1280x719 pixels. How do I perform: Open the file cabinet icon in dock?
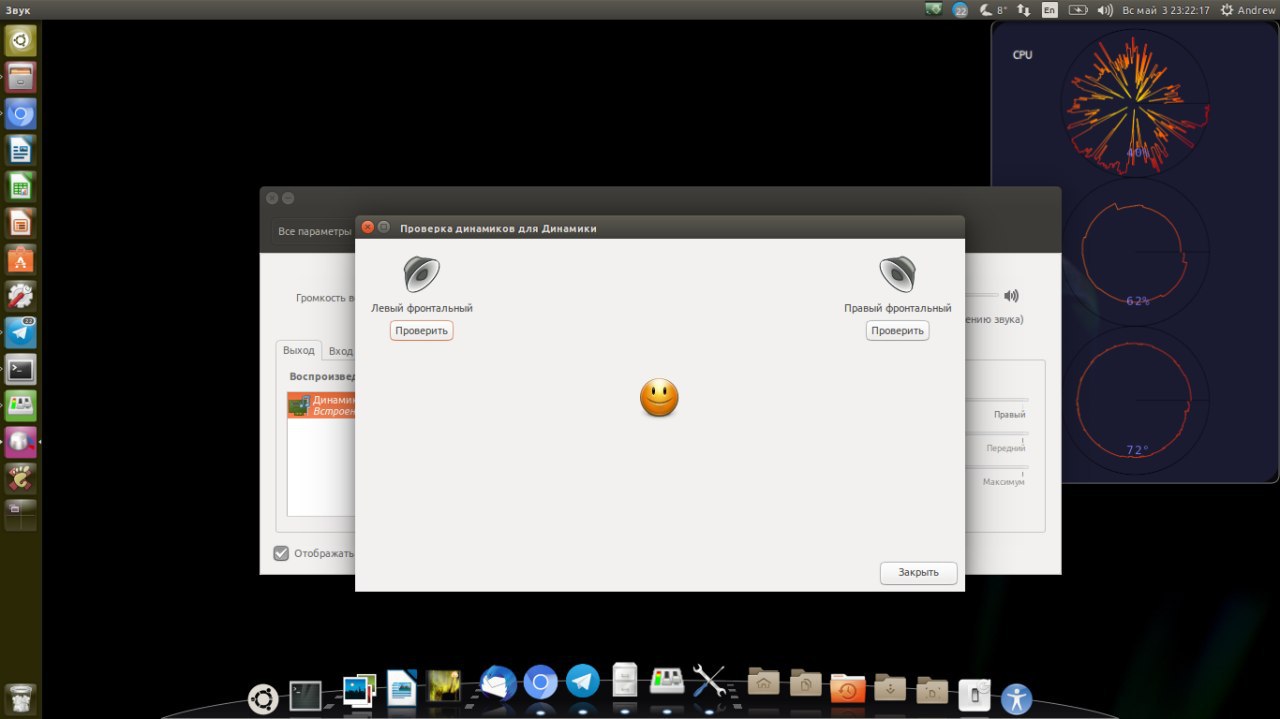point(625,680)
